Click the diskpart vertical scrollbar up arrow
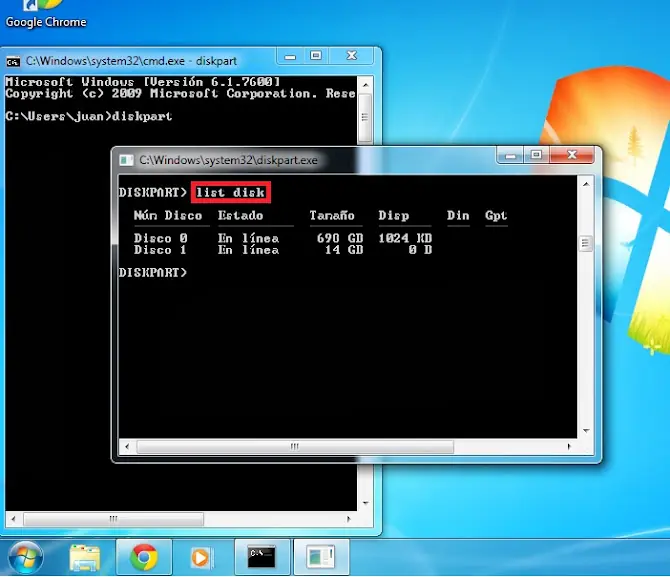Screen dimensions: 670x577 tap(586, 181)
